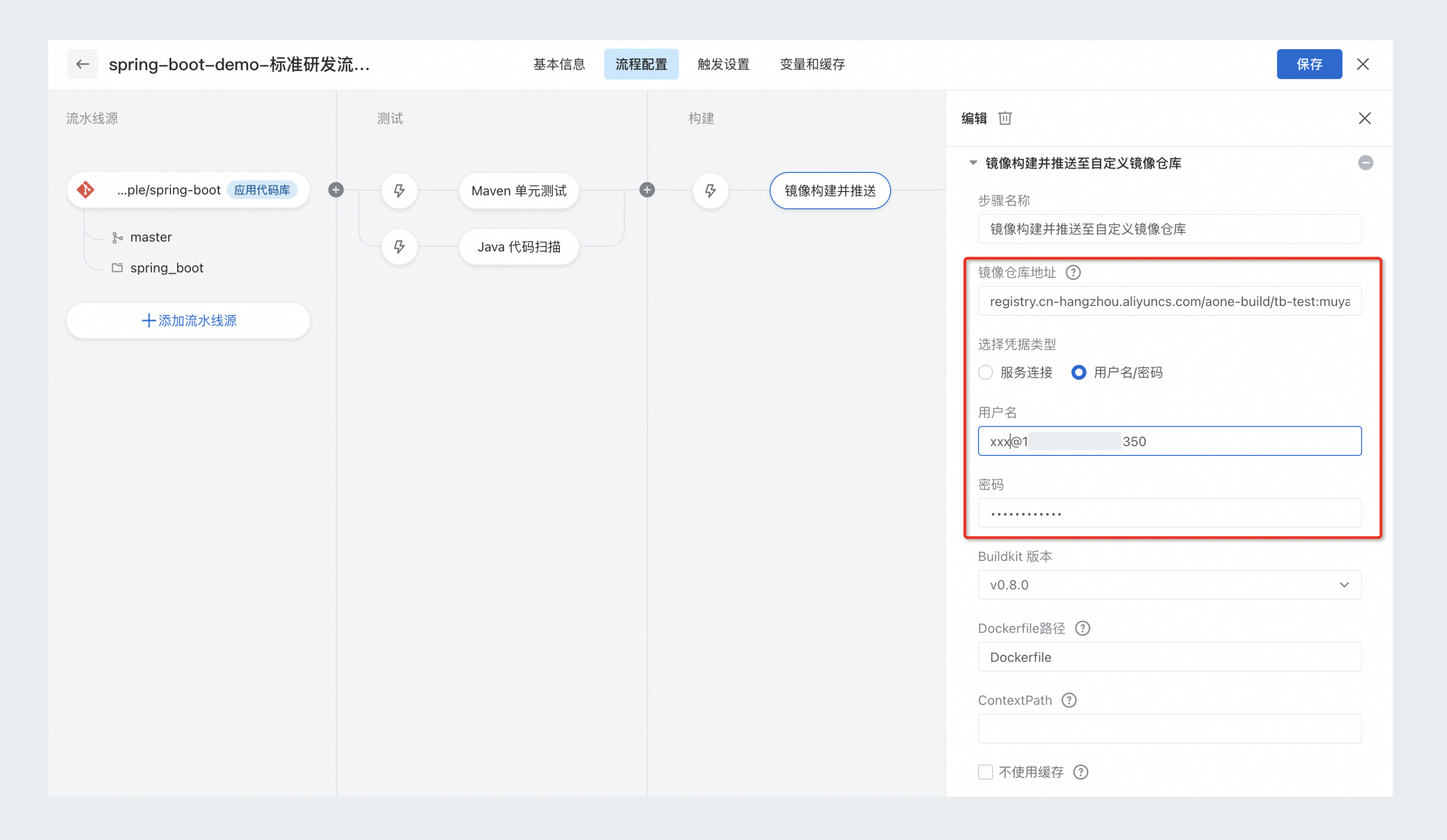Image resolution: width=1447 pixels, height=840 pixels.
Task: Select the 服务连接 radio option
Action: [x=985, y=372]
